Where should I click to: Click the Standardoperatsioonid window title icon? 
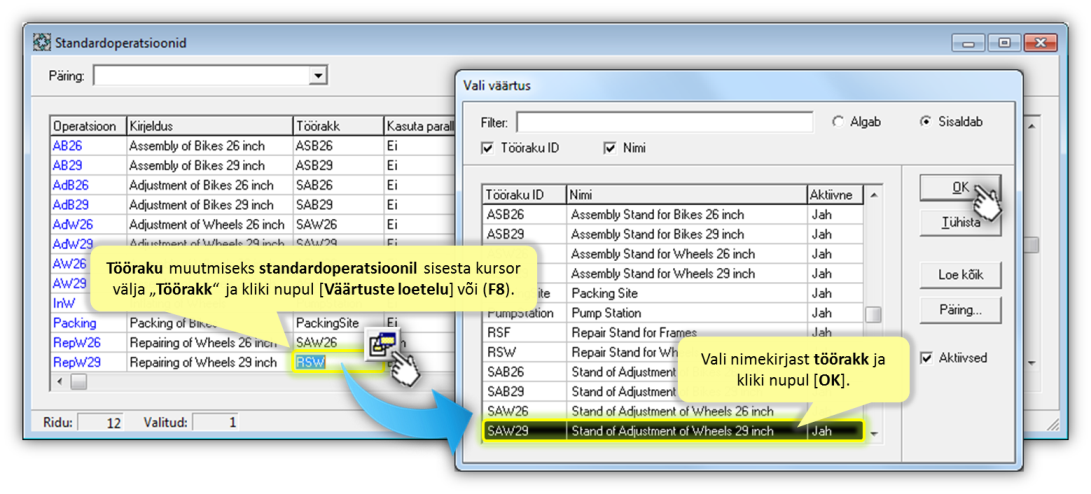tap(42, 43)
